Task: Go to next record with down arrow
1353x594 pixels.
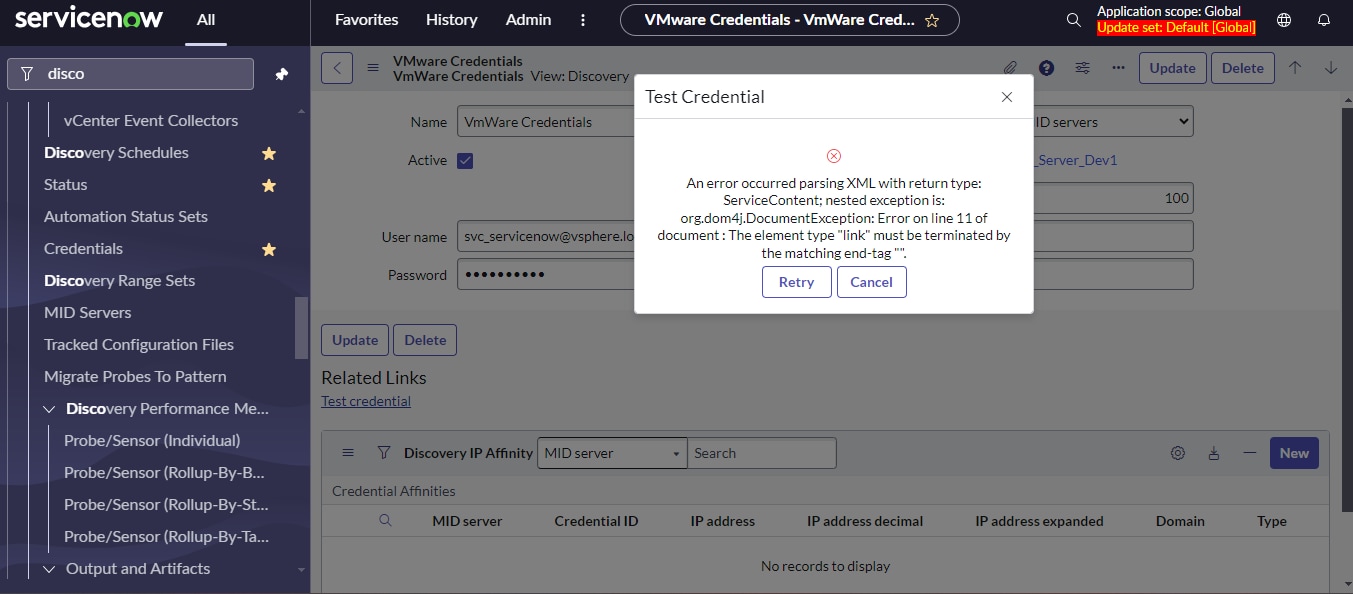Action: coord(1331,68)
